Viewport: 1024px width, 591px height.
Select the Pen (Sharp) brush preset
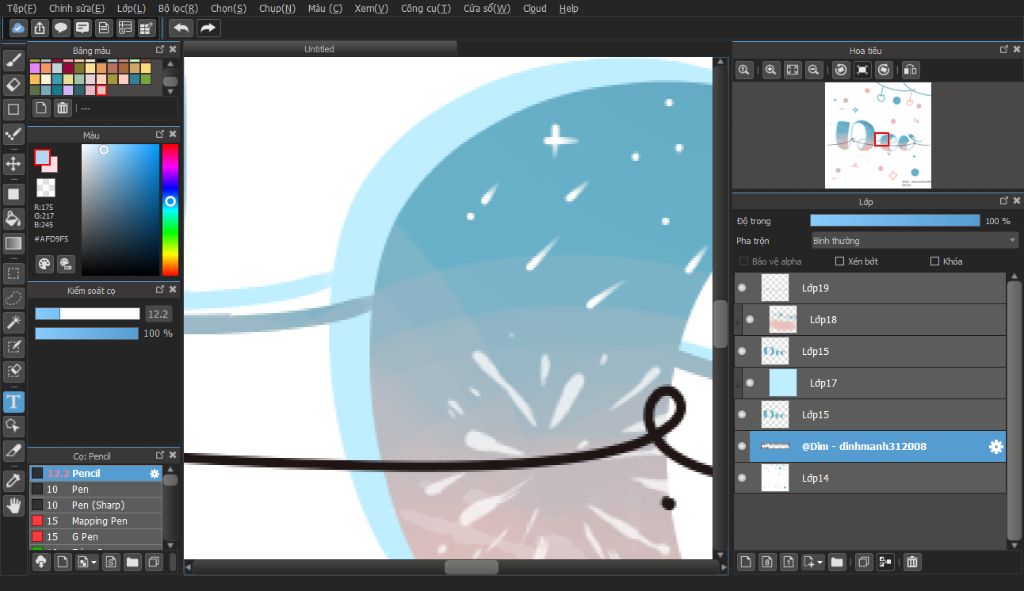pyautogui.click(x=96, y=505)
